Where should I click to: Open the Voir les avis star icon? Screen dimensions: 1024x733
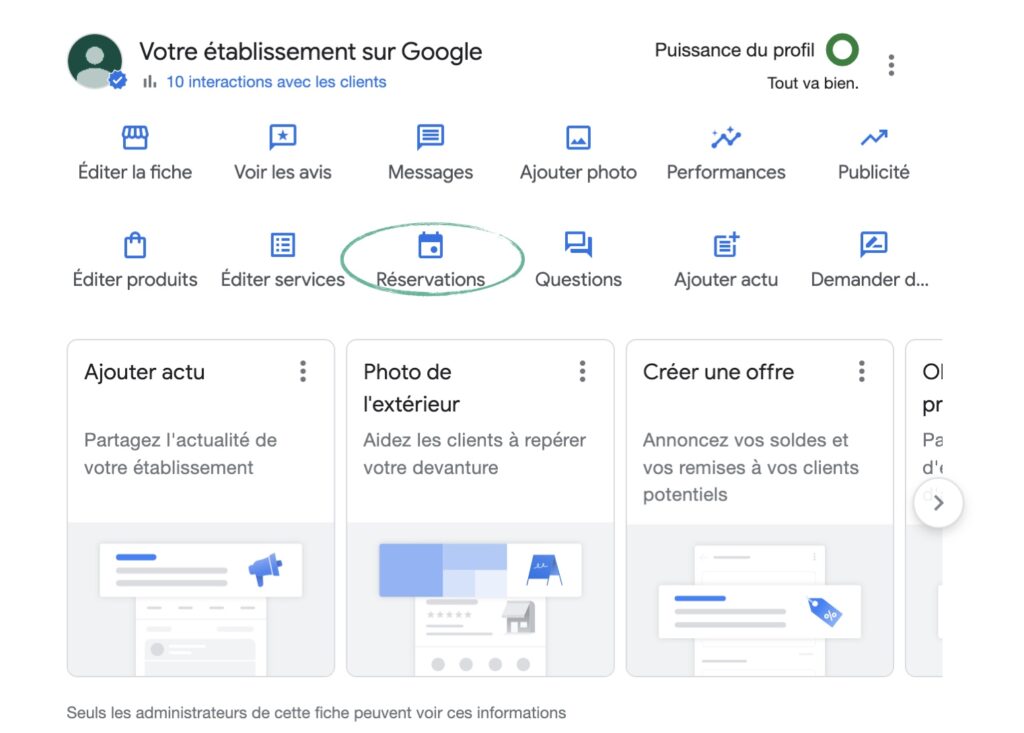[283, 137]
